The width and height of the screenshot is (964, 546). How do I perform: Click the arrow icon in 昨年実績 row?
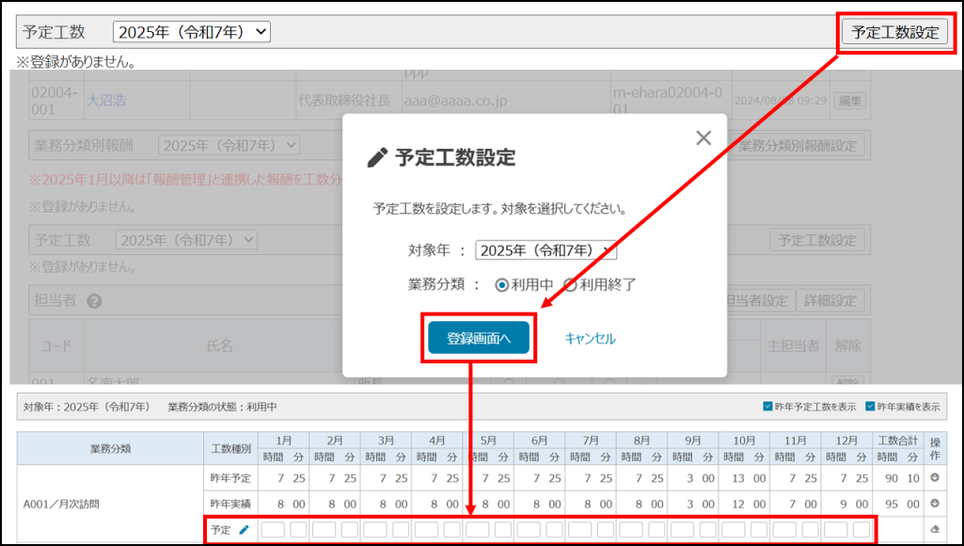point(935,503)
